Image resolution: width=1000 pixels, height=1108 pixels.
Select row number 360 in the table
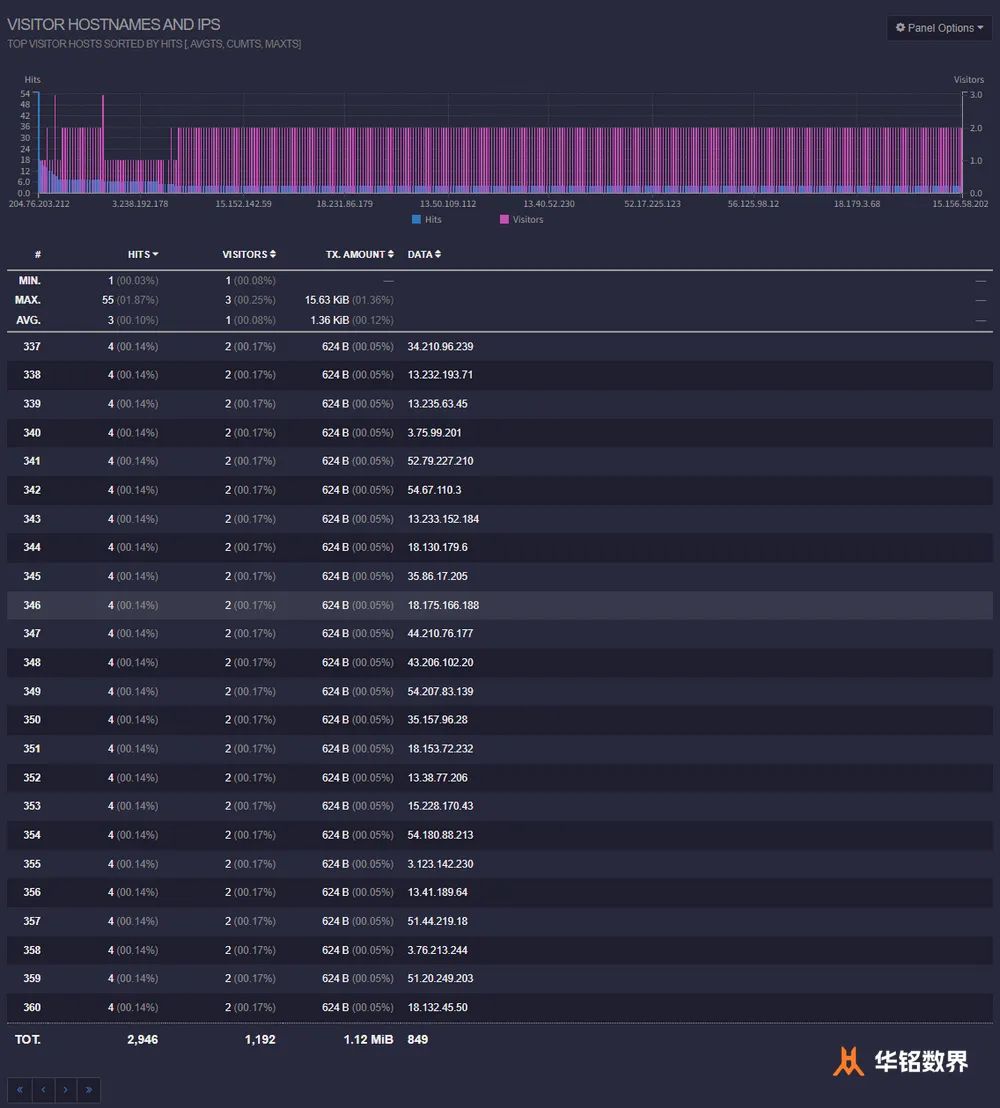click(32, 1007)
